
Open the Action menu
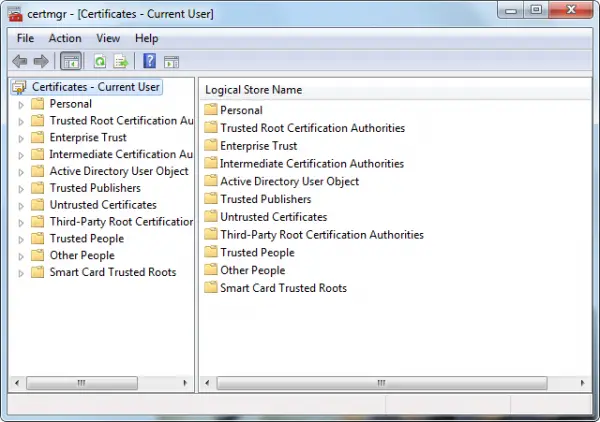tap(65, 38)
